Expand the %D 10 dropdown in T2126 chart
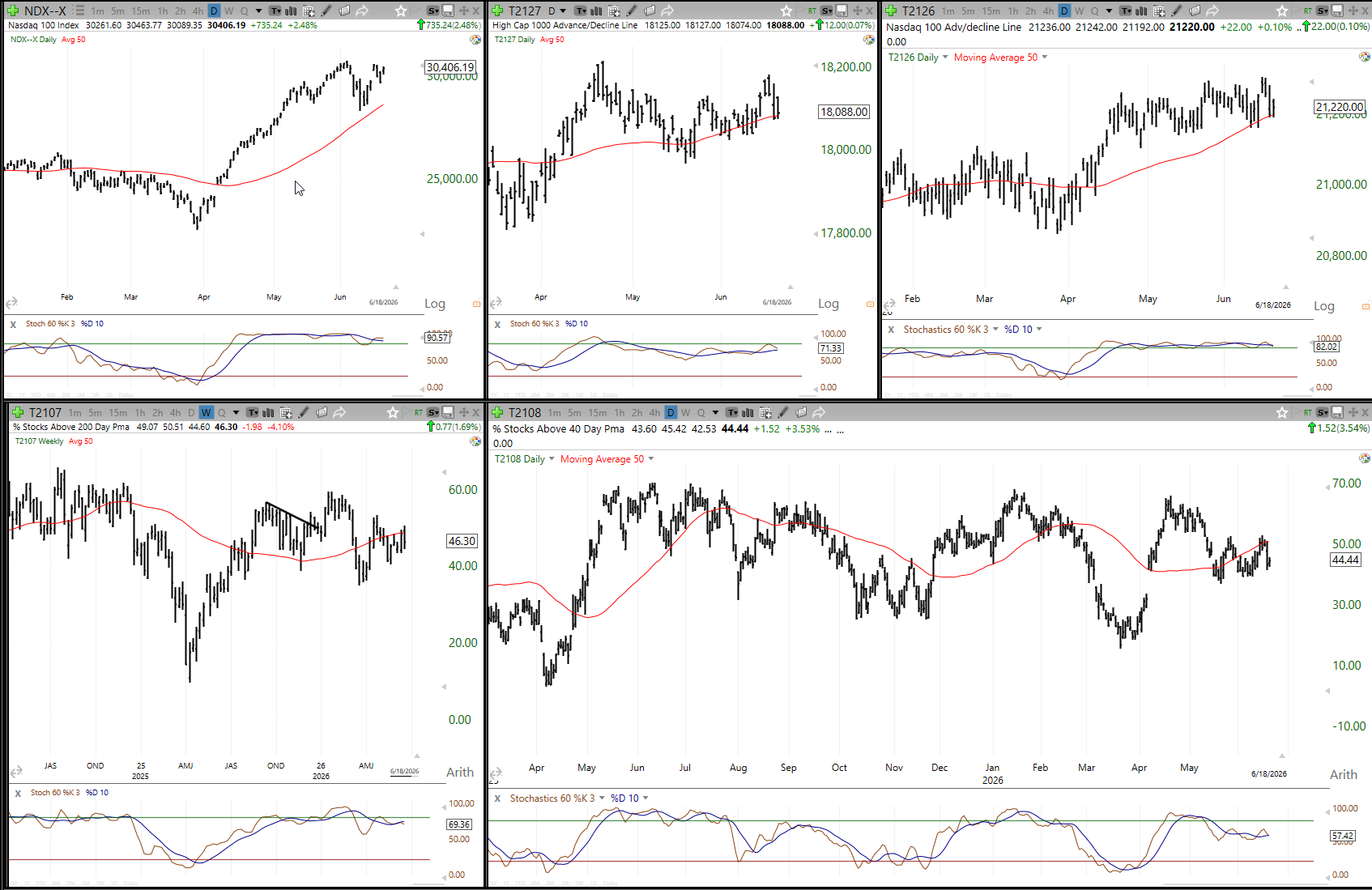The width and height of the screenshot is (1372, 890). [x=1039, y=330]
